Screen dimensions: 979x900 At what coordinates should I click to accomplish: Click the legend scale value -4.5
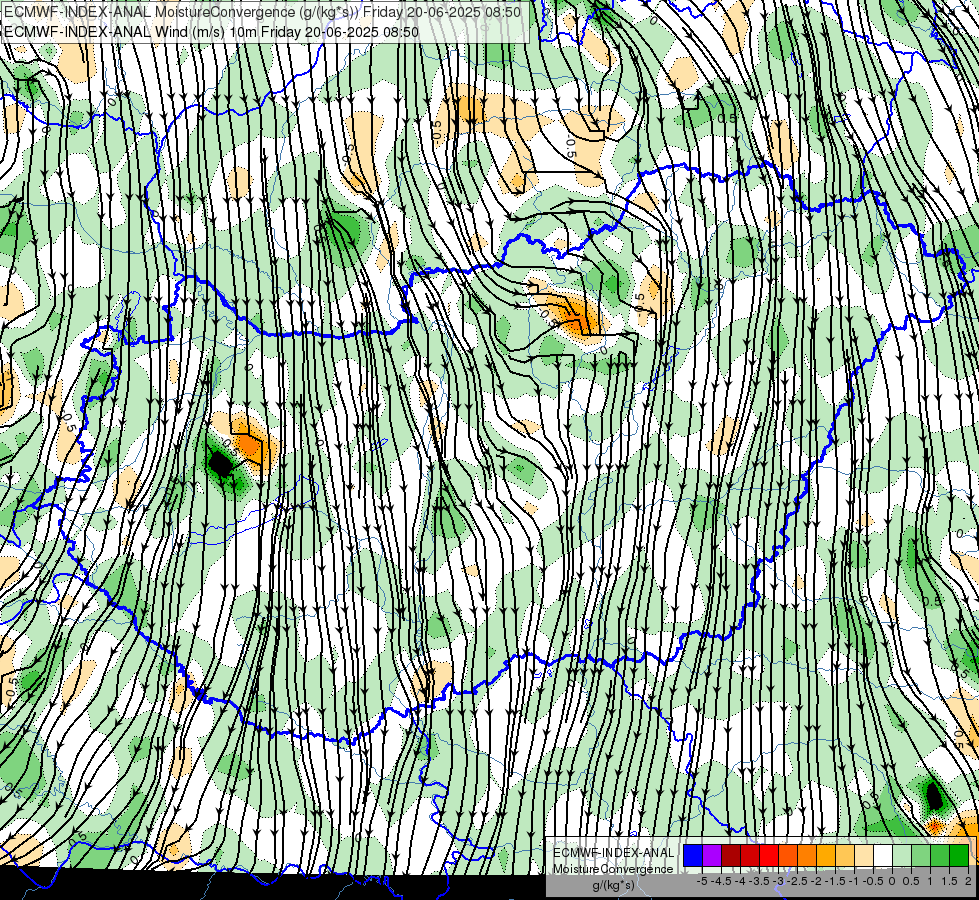(722, 881)
